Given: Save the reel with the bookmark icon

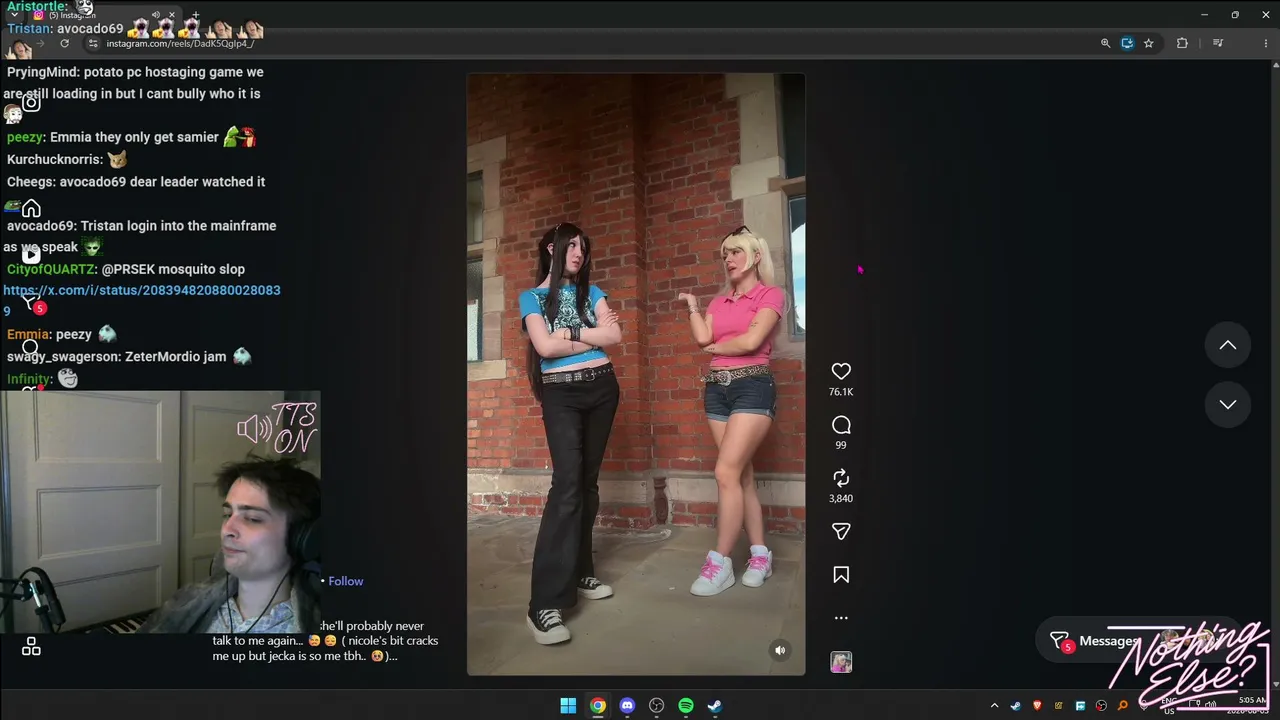Looking at the screenshot, I should tap(841, 575).
